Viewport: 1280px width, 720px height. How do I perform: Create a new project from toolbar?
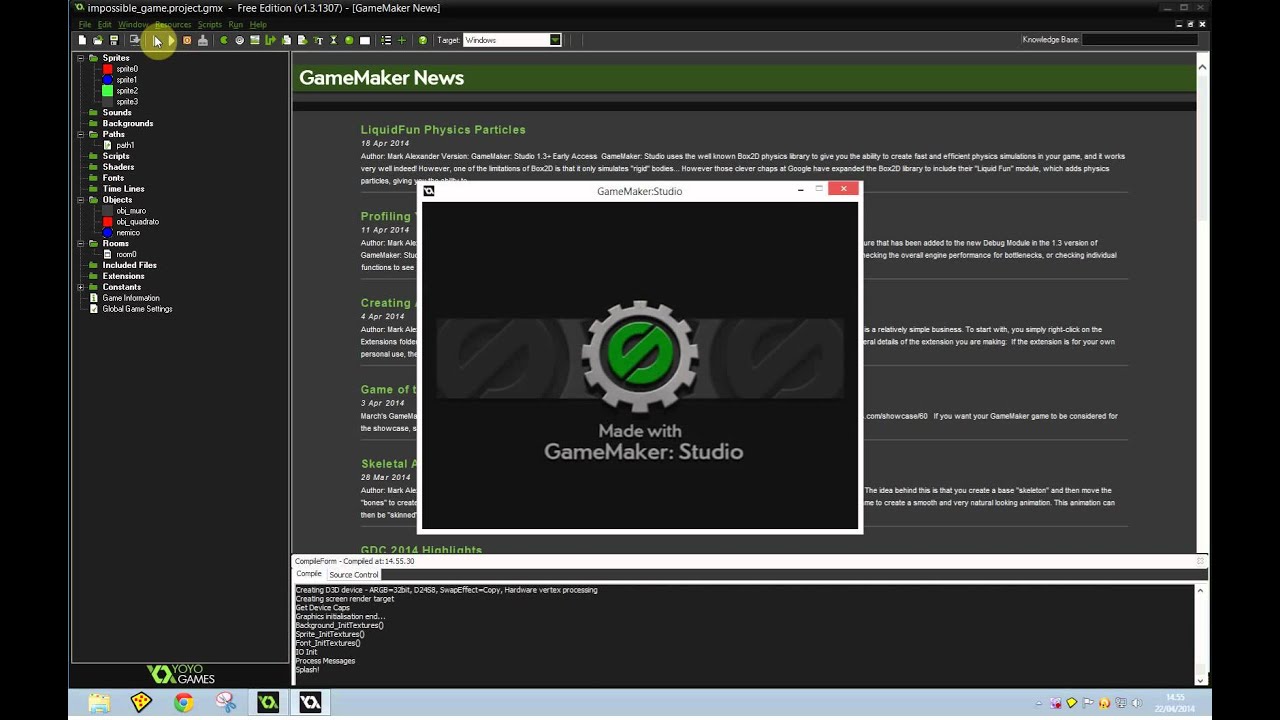coord(82,40)
